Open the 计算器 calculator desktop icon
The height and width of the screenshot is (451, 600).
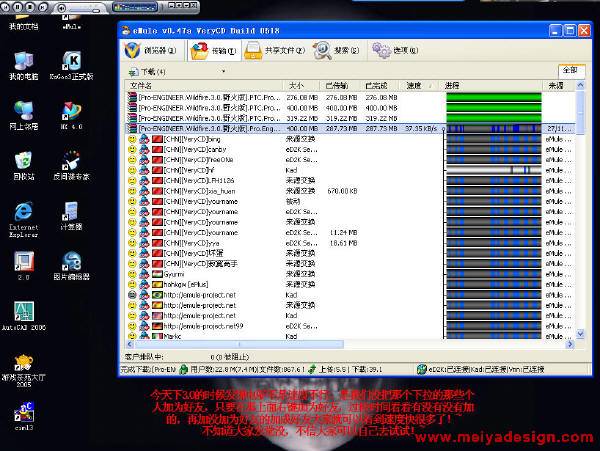72,216
